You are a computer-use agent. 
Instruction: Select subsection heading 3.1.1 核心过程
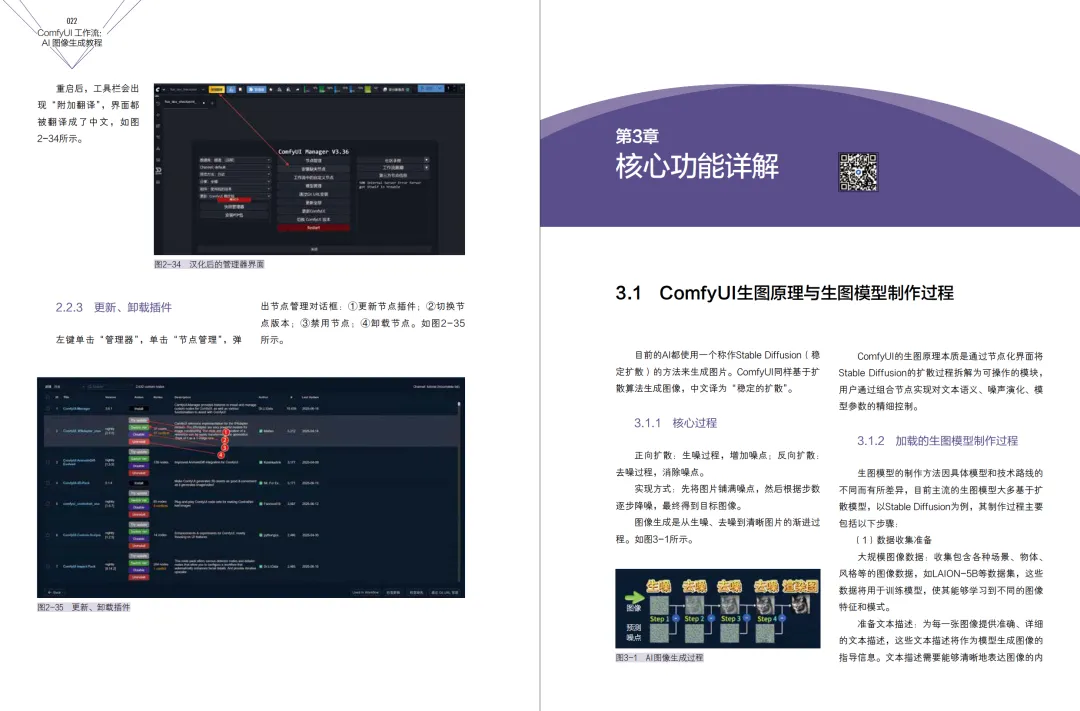675,423
